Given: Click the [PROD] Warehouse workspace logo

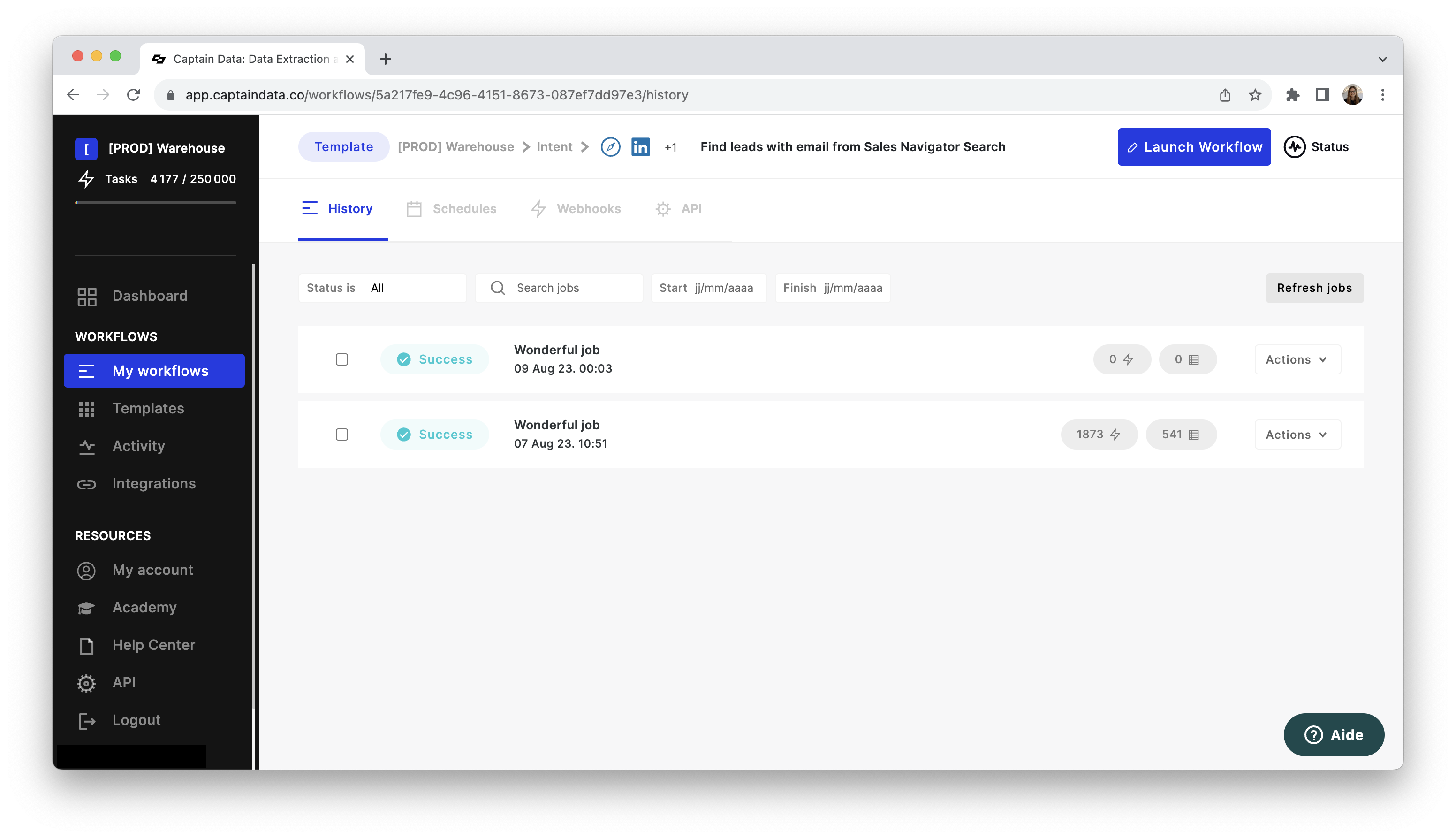Looking at the screenshot, I should point(86,149).
